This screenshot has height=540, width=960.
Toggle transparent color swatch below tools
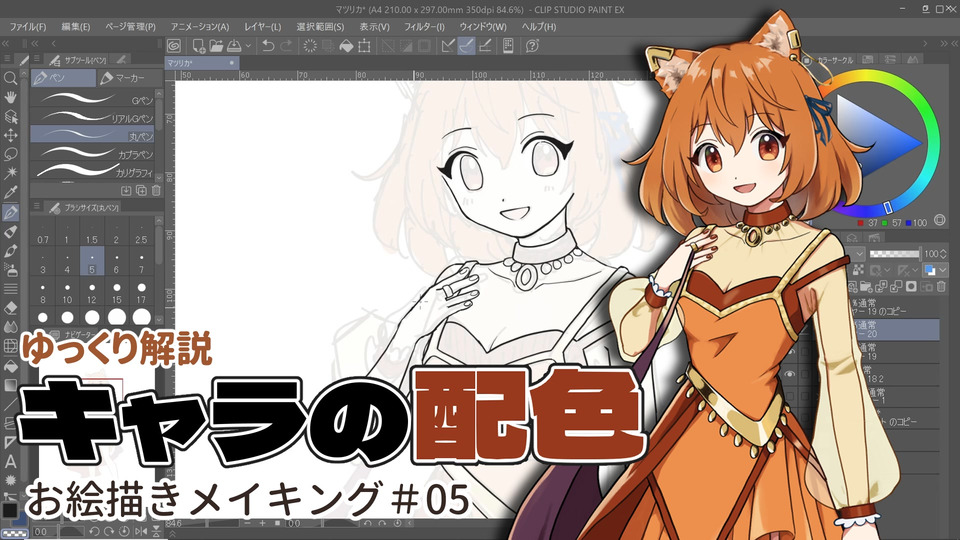click(11, 532)
